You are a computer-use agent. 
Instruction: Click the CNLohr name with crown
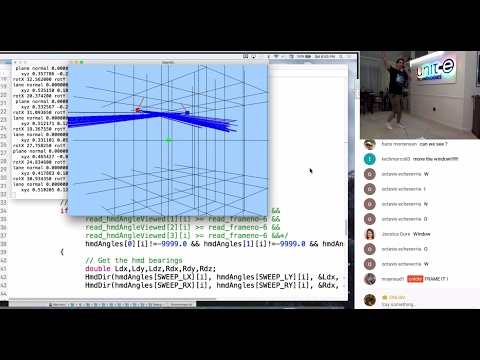coord(394,297)
